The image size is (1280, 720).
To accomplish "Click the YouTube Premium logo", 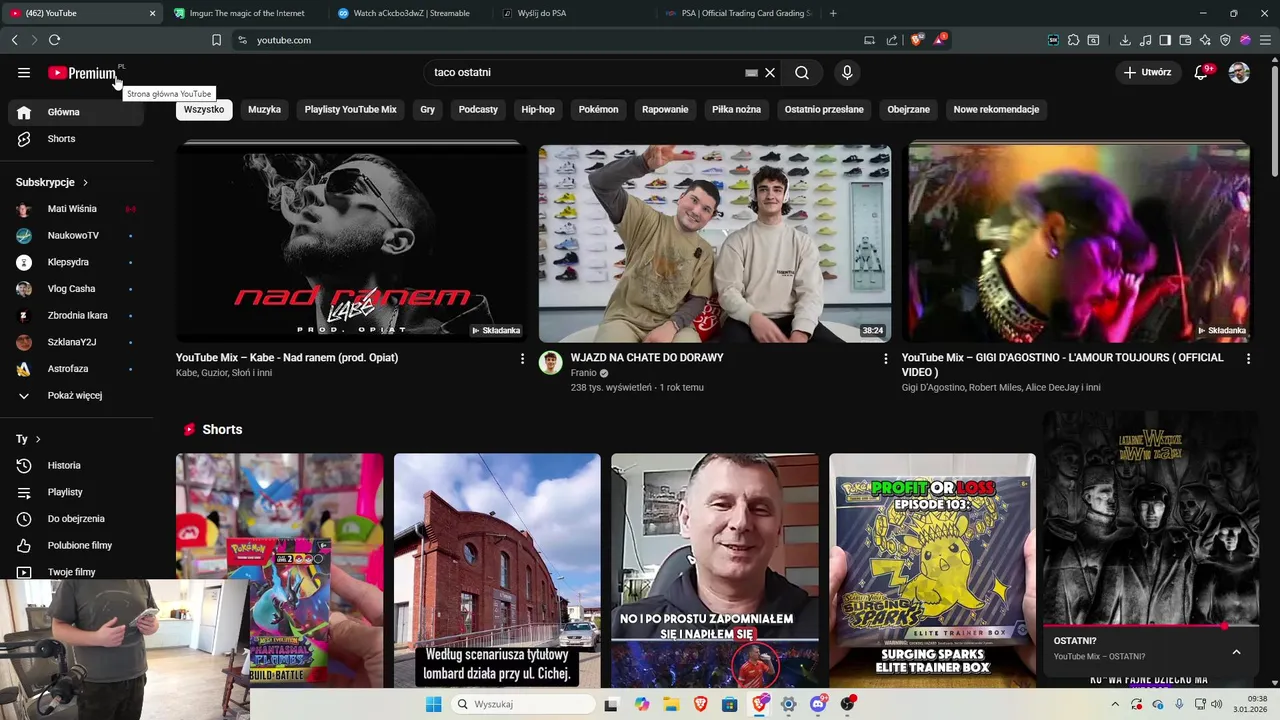I will coord(82,73).
